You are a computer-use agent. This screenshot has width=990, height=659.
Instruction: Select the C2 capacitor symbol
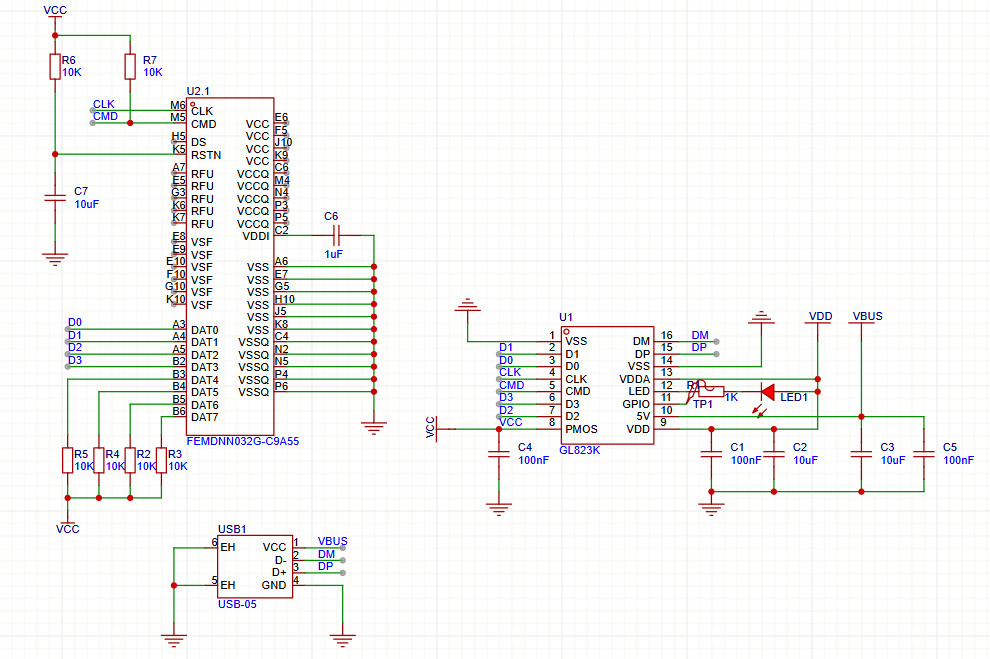[x=773, y=454]
